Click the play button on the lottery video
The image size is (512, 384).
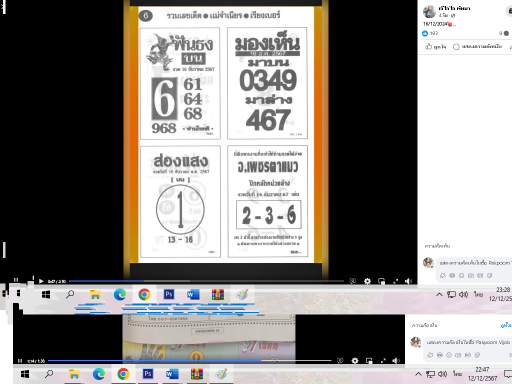(41, 281)
